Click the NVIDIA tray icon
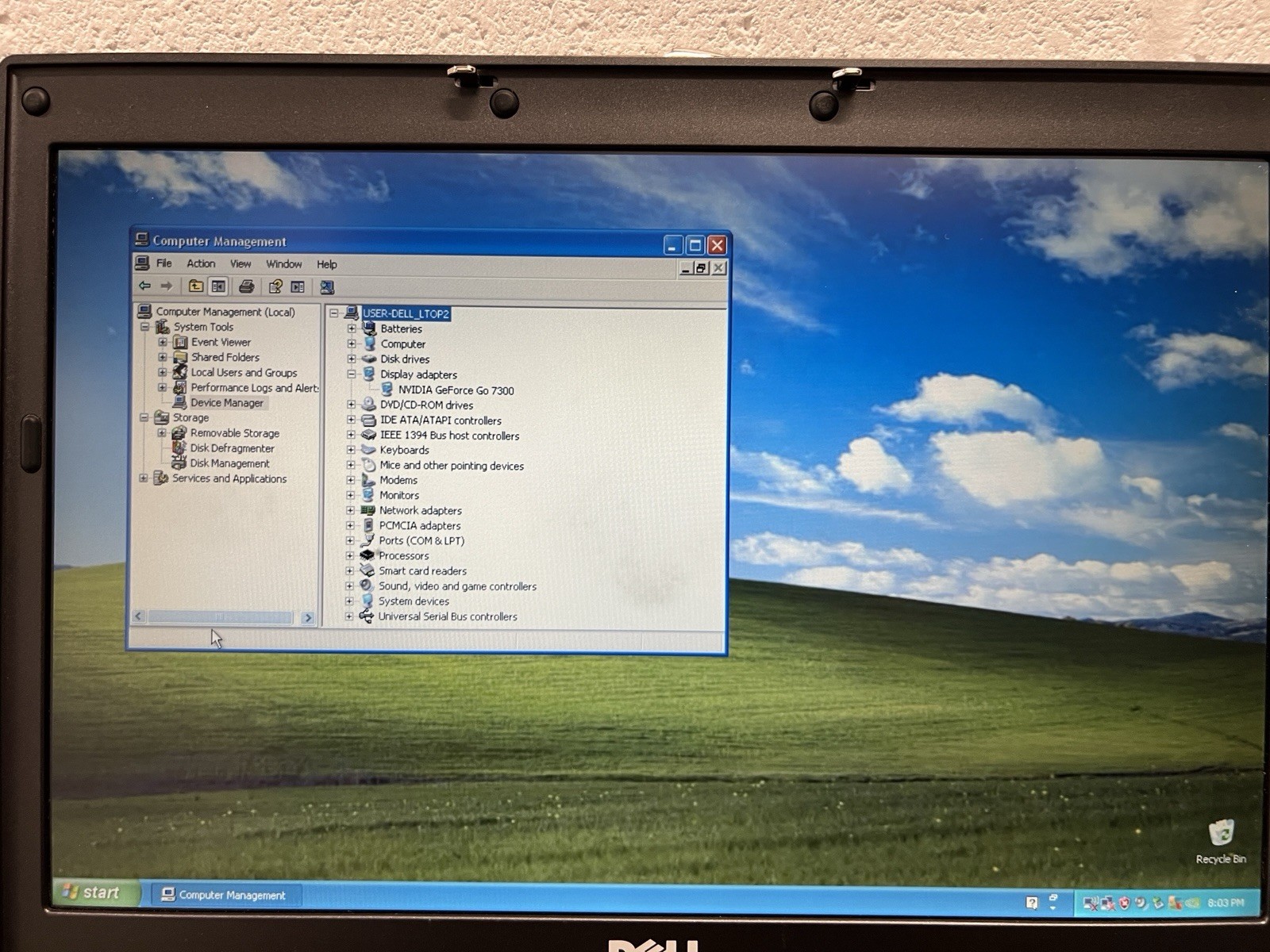This screenshot has width=1270, height=952. (1192, 904)
